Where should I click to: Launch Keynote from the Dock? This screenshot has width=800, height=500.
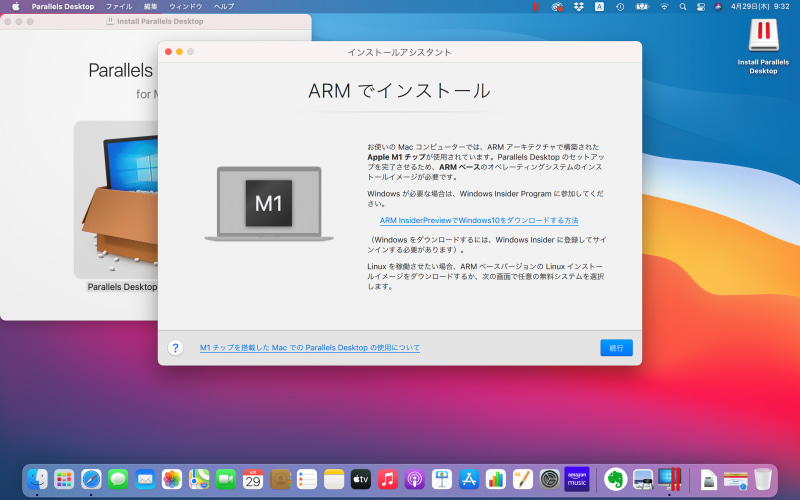tap(442, 479)
